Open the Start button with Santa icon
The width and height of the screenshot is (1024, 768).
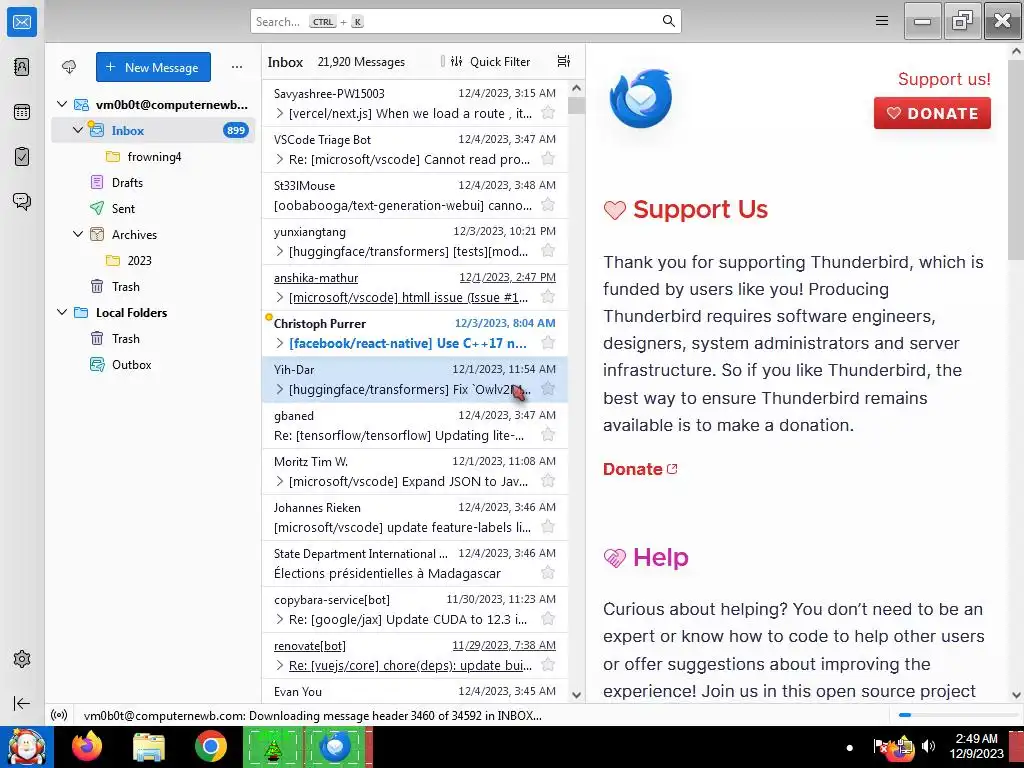pos(26,746)
